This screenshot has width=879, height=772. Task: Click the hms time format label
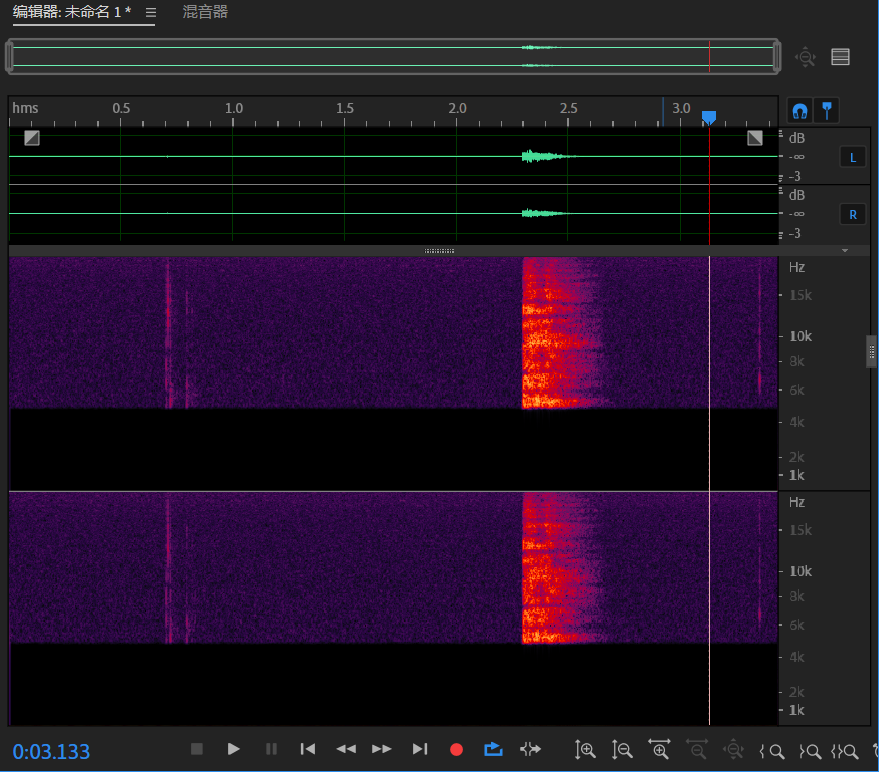pos(25,108)
